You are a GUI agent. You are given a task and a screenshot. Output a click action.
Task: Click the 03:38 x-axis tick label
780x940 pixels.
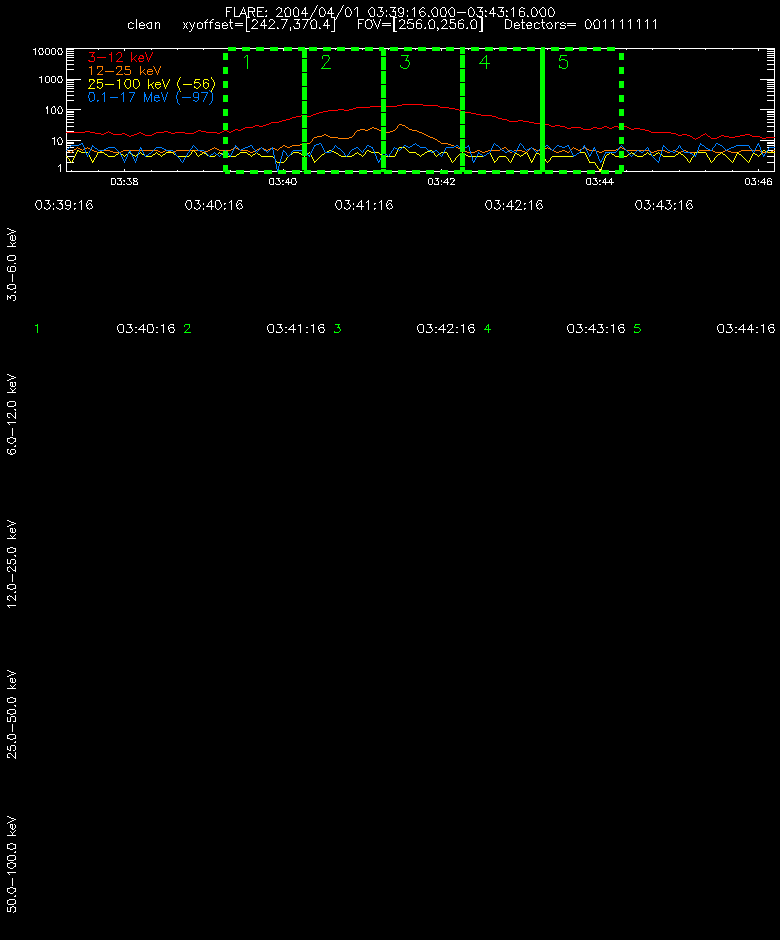pyautogui.click(x=124, y=182)
